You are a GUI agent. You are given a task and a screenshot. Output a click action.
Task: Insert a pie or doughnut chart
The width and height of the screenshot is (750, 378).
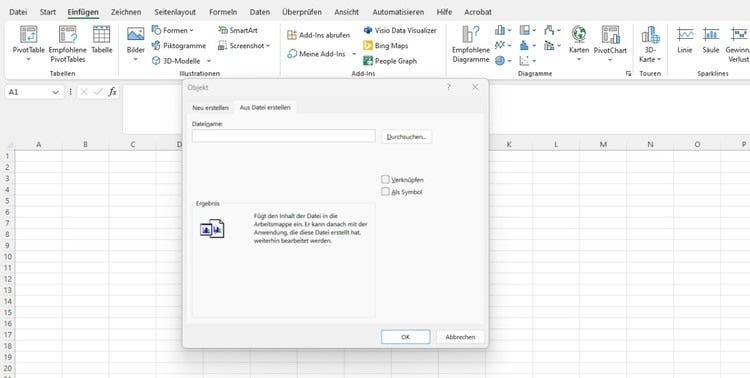(x=503, y=60)
